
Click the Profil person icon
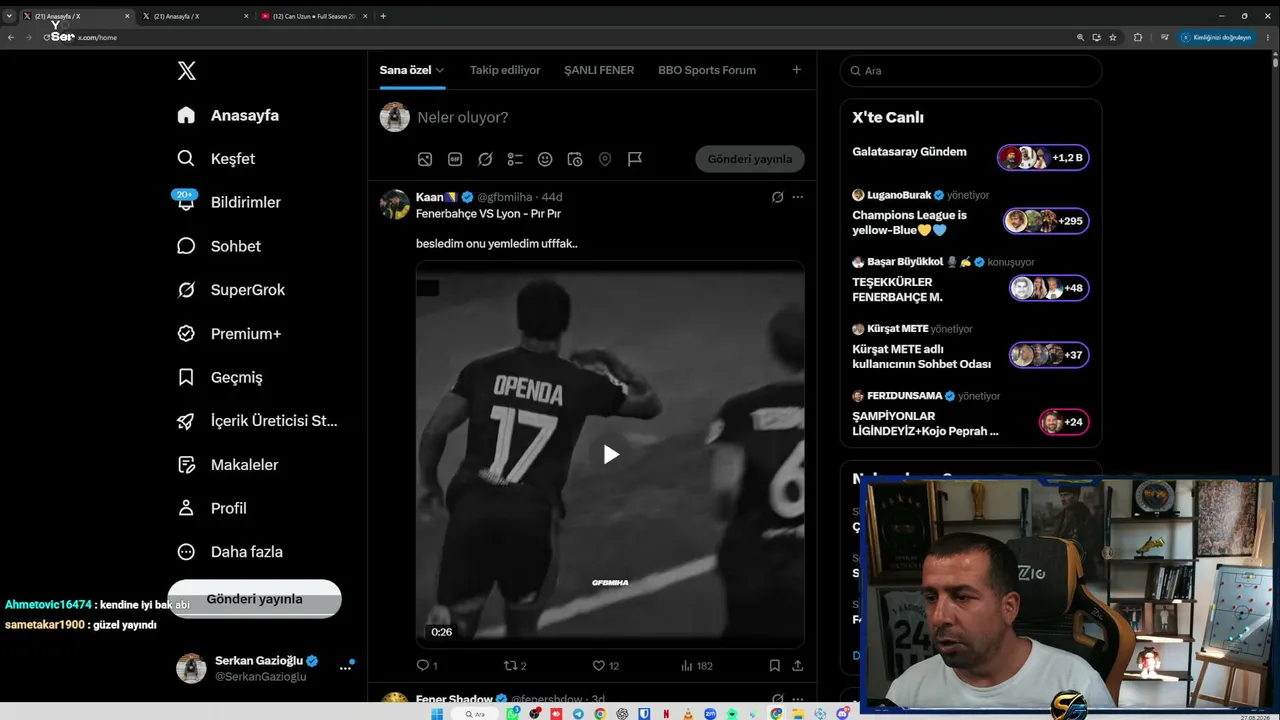pos(186,508)
